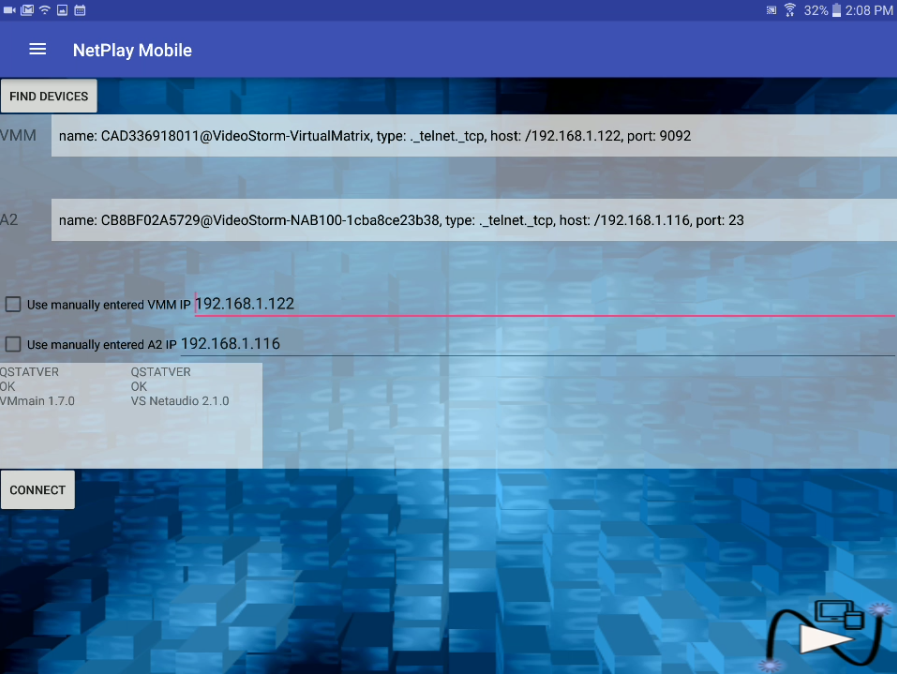Enable Use manually entered A2 IP
The height and width of the screenshot is (674, 897).
click(13, 344)
